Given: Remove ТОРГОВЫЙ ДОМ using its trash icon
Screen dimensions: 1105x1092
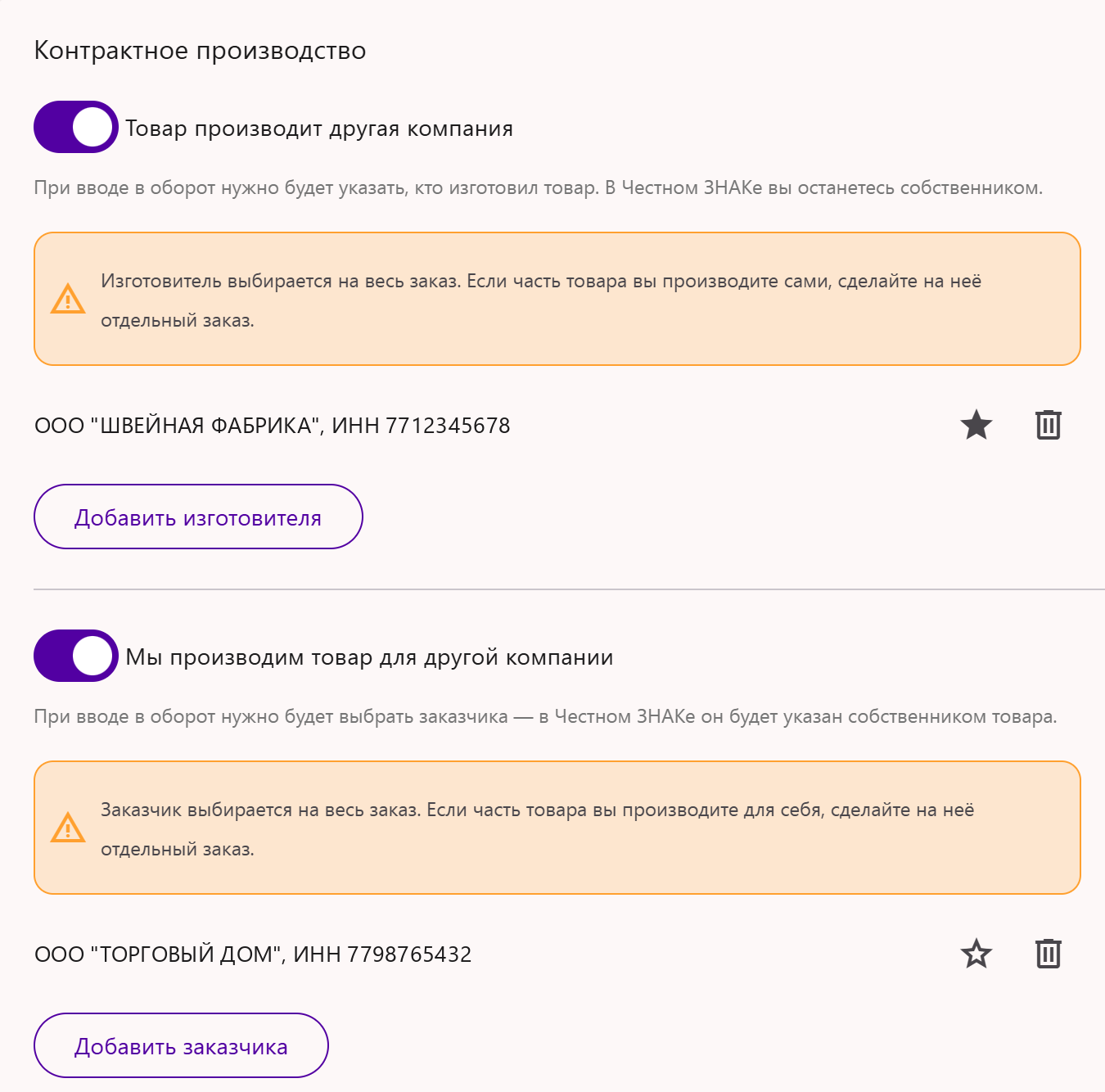Looking at the screenshot, I should (1048, 954).
